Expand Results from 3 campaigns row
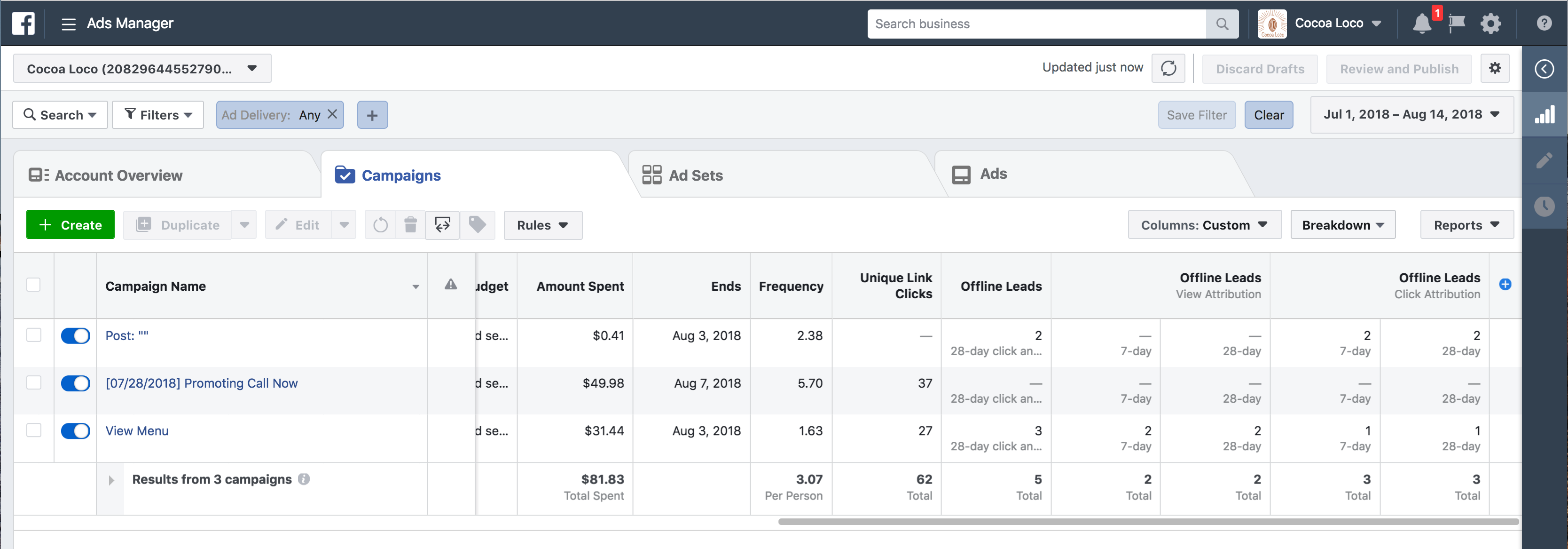 [111, 480]
